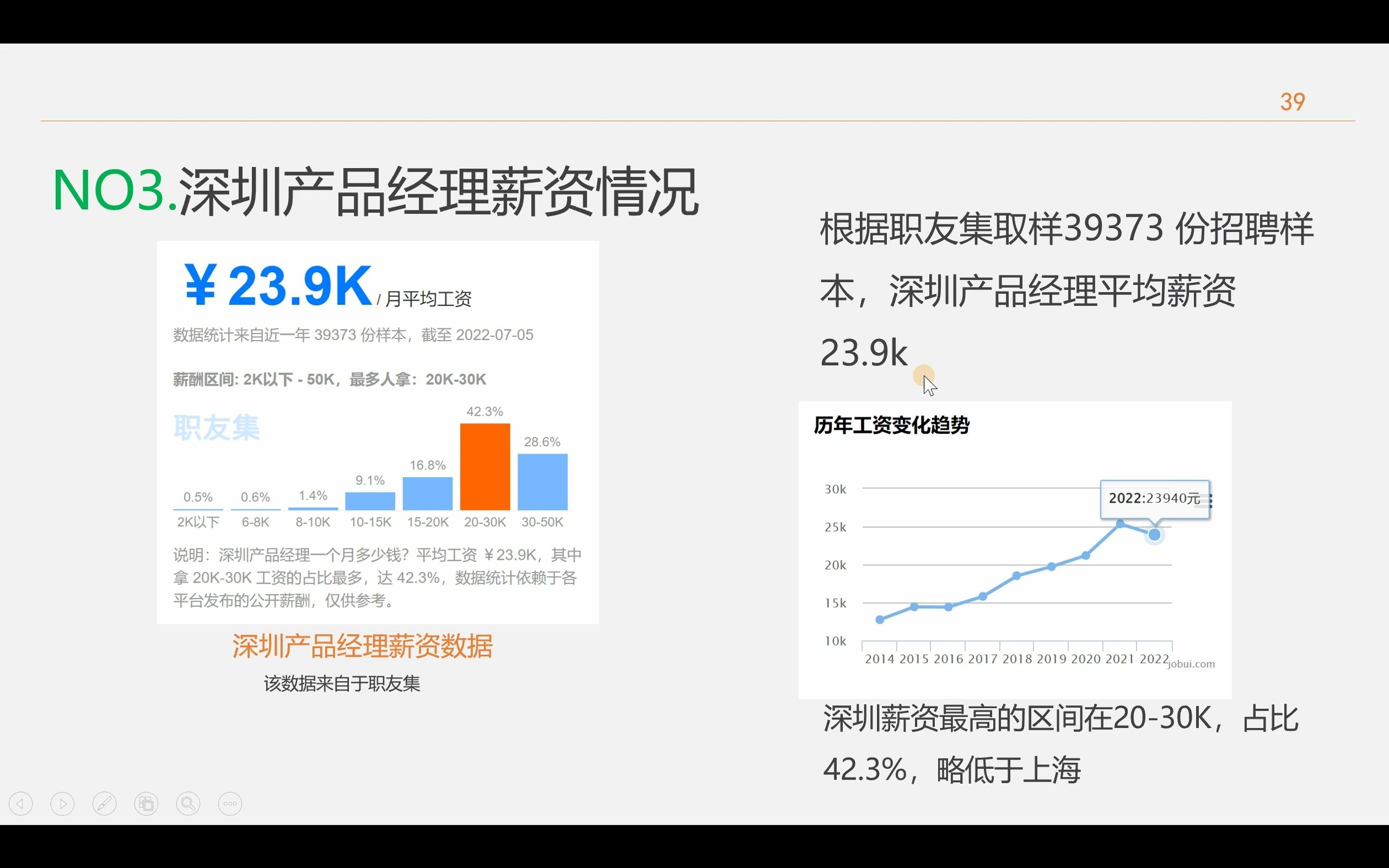This screenshot has width=1389, height=868.
Task: Click the 2022 year label
Action: click(x=1154, y=659)
